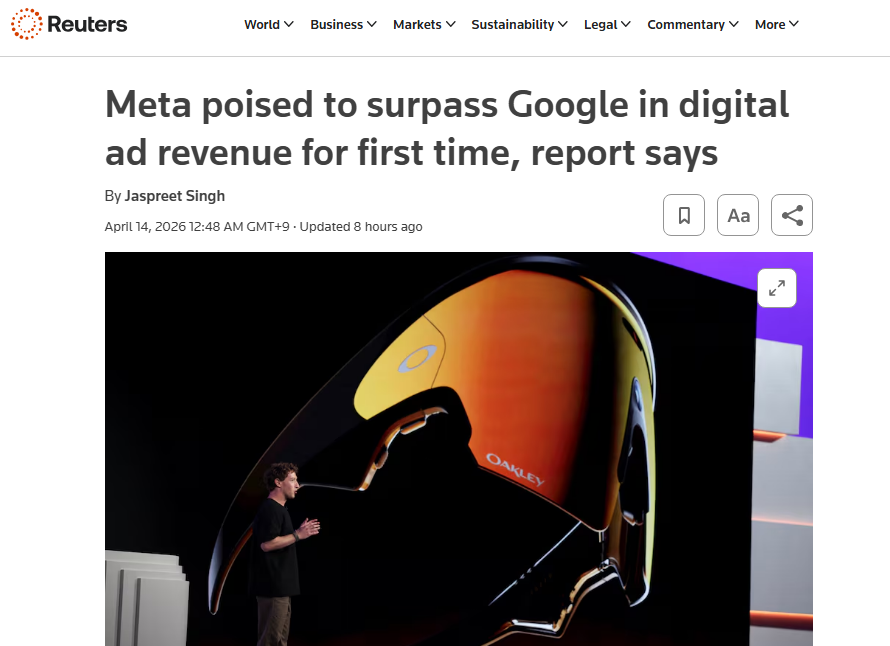This screenshot has height=646, width=890.
Task: Expand the World menu chevron
Action: pyautogui.click(x=289, y=24)
